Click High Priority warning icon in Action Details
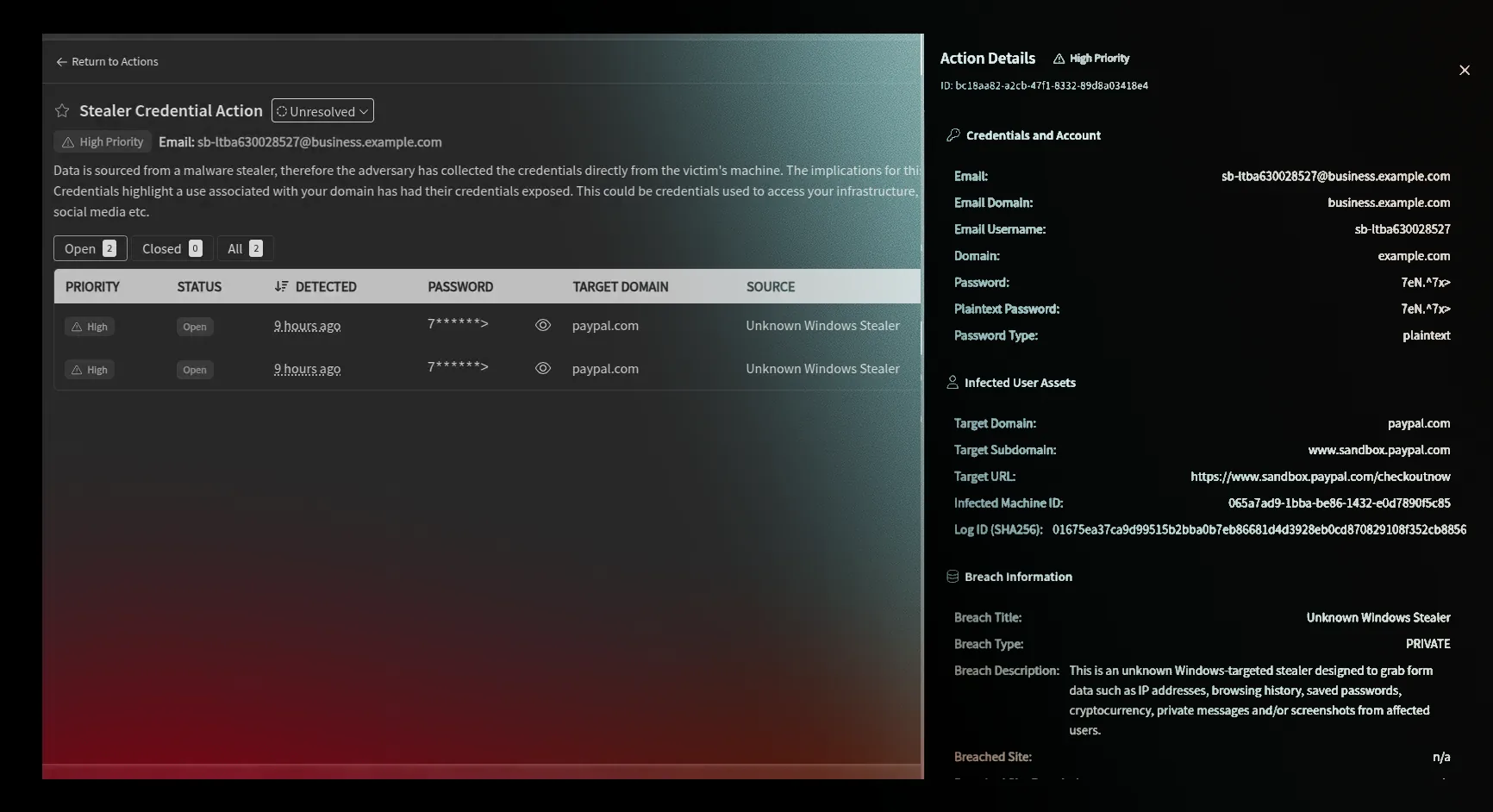 (x=1059, y=59)
